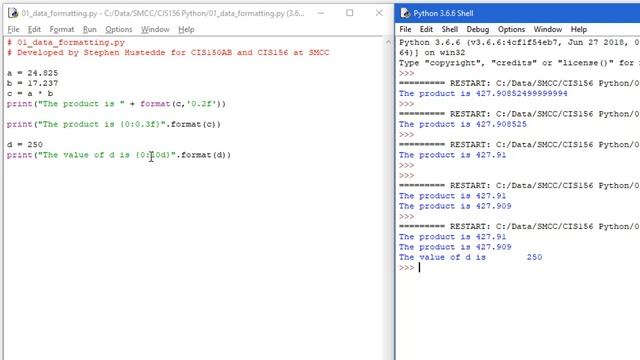Click the line 'd = 250'
The width and height of the screenshot is (640, 360).
tap(24, 144)
